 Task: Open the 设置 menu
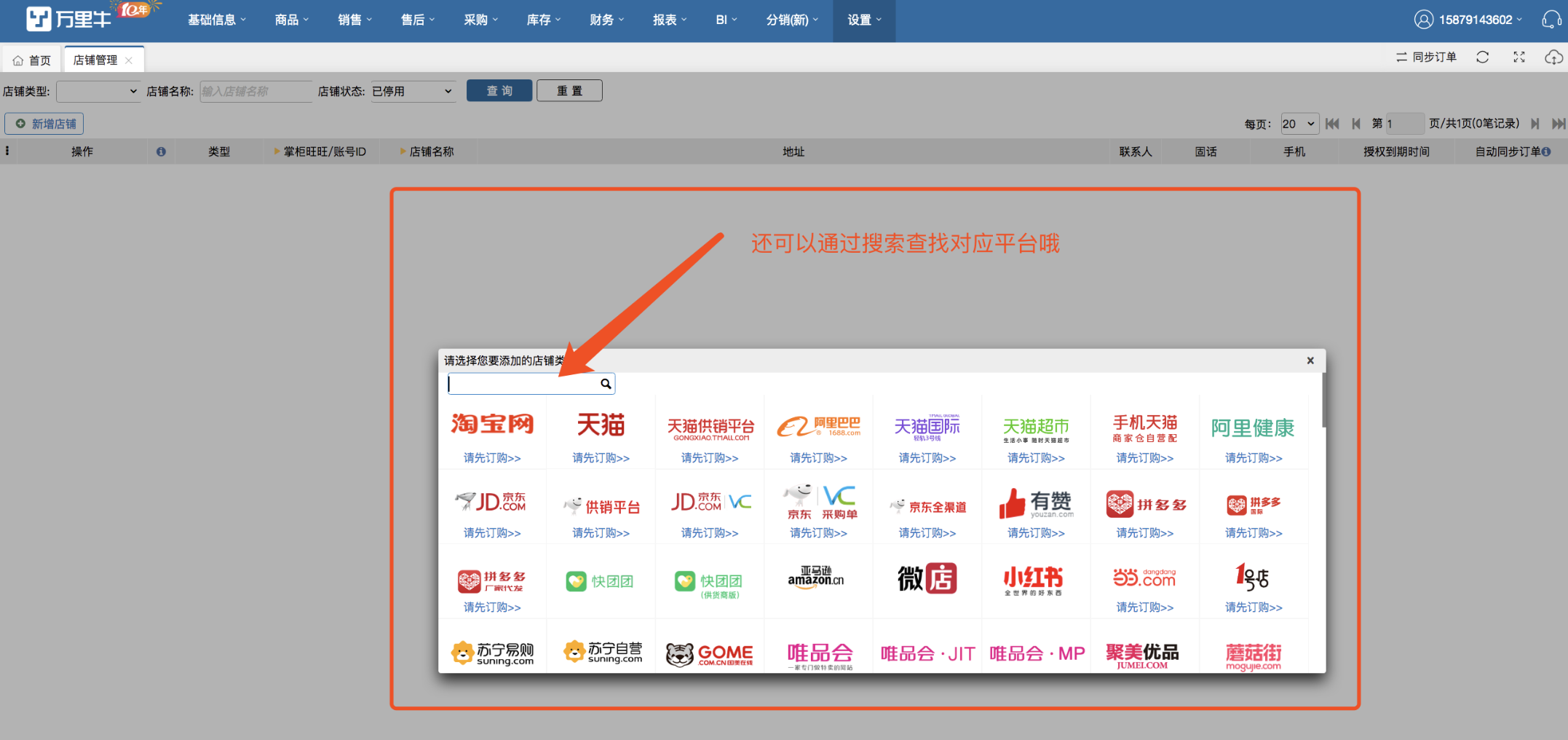(x=864, y=20)
